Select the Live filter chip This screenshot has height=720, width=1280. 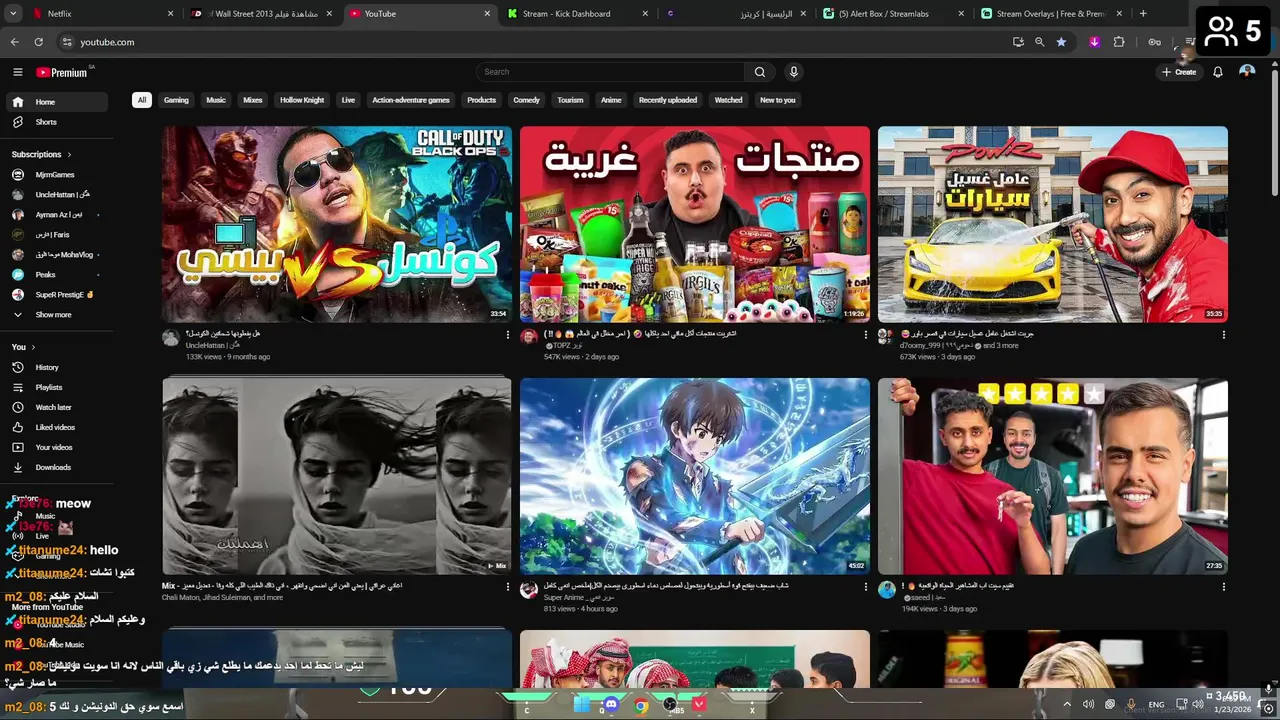click(348, 100)
